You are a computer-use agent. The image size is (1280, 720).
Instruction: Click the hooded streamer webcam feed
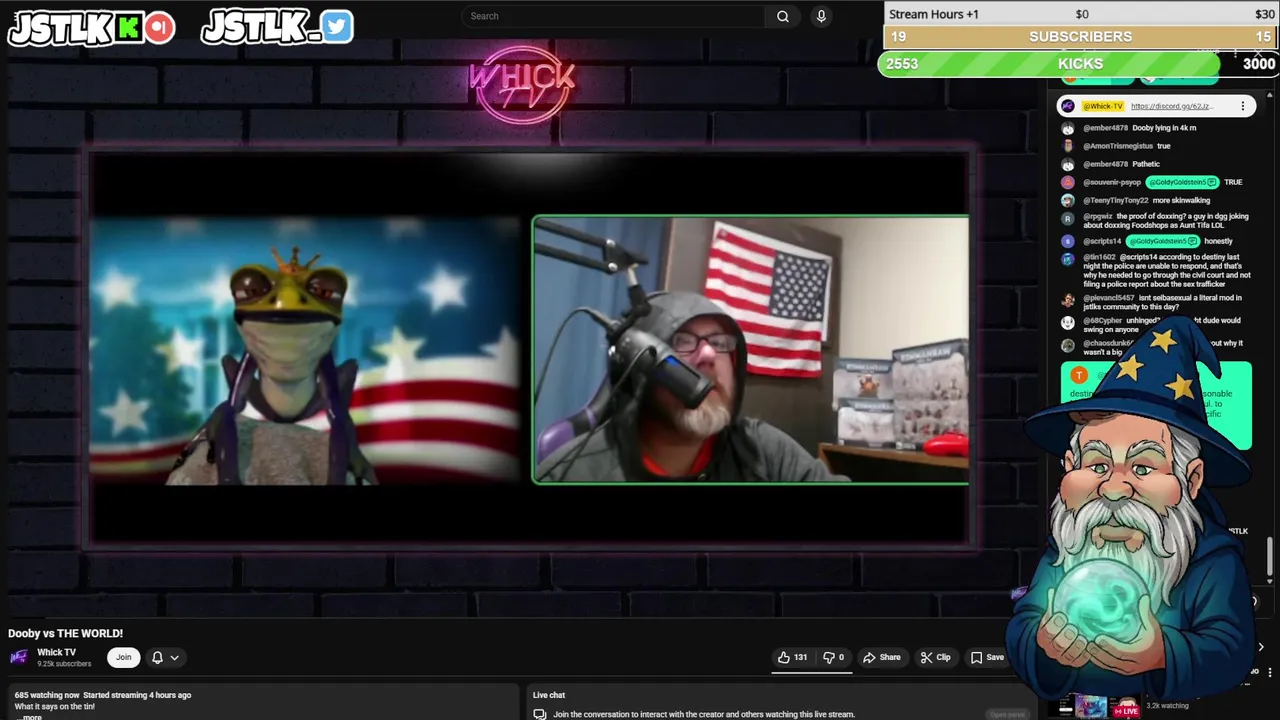pos(751,350)
